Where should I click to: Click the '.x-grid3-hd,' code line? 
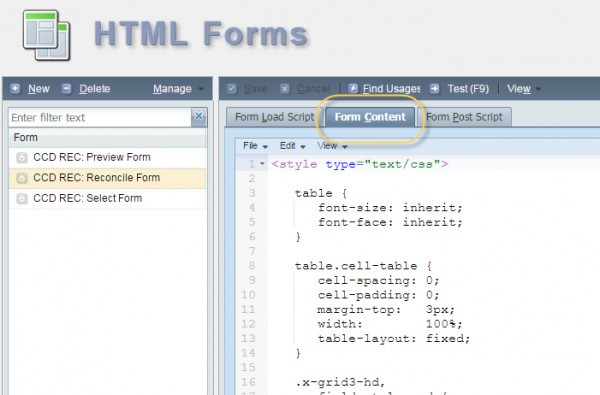(x=340, y=382)
